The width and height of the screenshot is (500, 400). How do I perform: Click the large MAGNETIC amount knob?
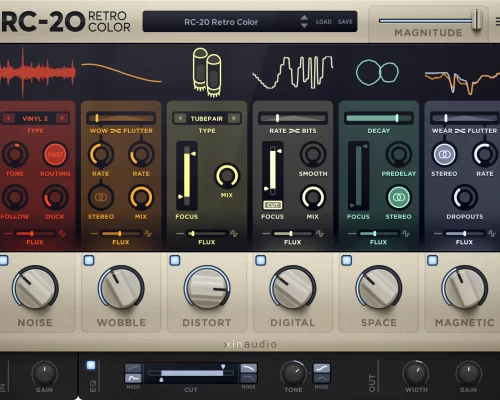(465, 287)
